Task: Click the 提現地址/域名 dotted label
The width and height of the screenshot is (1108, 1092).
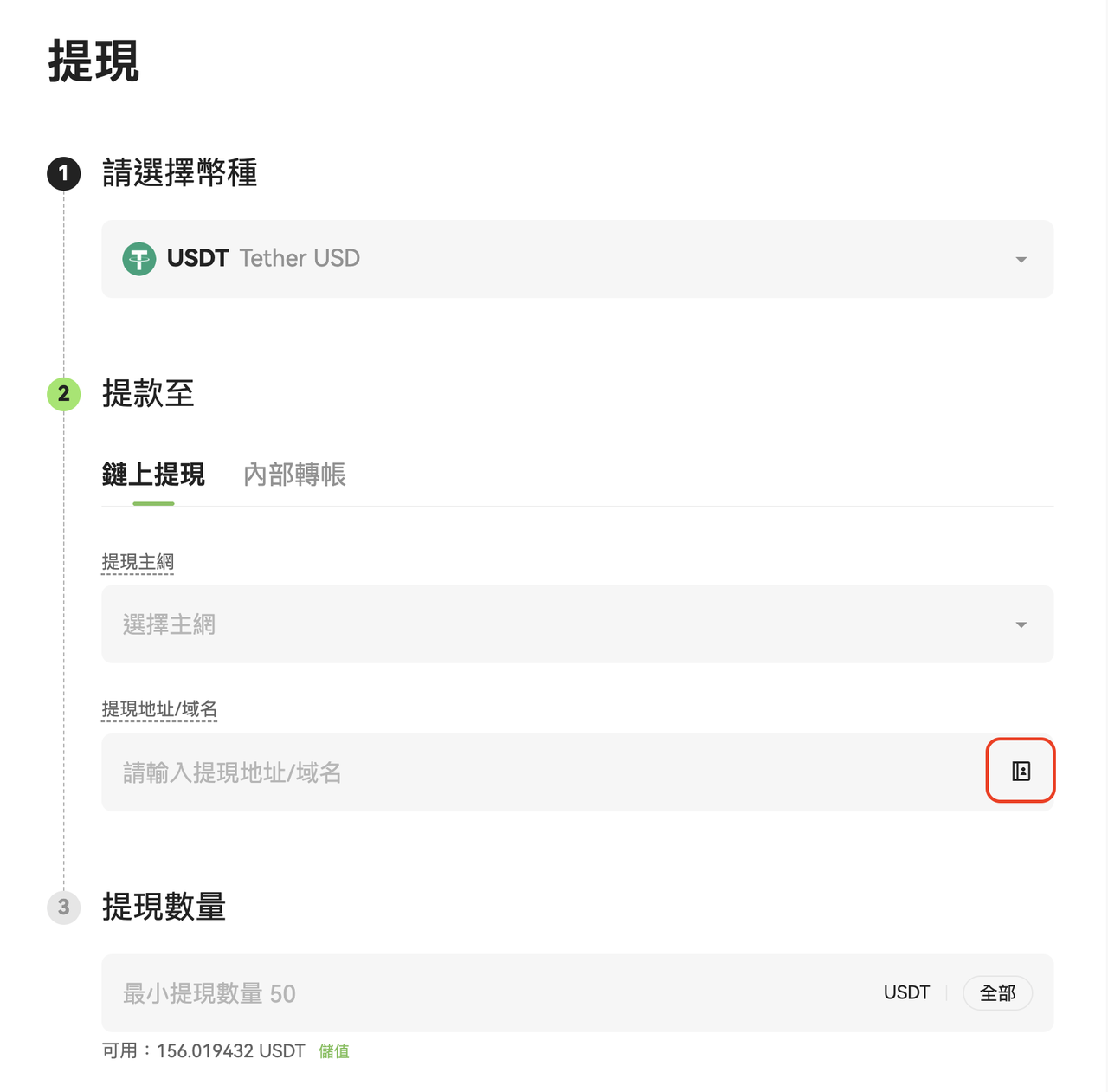Action: pyautogui.click(x=159, y=709)
